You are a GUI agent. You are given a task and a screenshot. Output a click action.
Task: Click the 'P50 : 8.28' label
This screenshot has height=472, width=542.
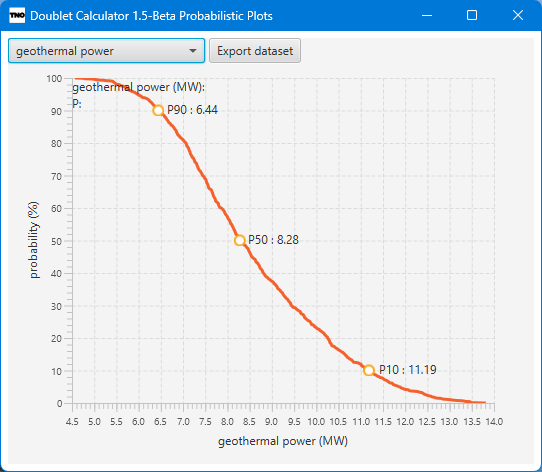pyautogui.click(x=273, y=240)
